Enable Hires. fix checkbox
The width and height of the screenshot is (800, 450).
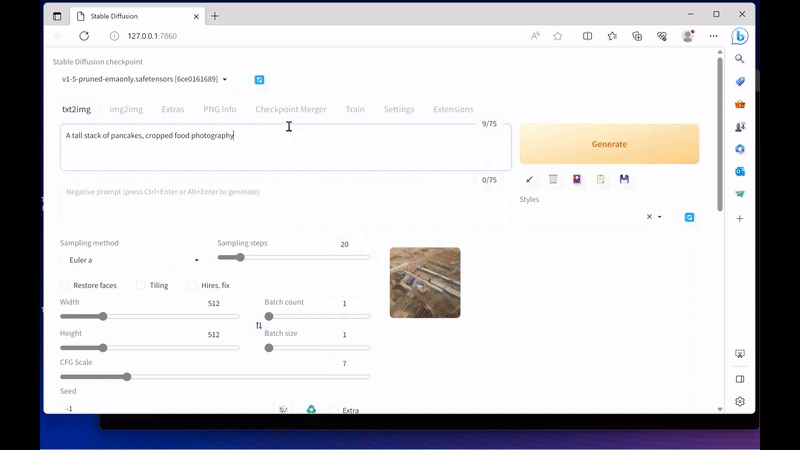pyautogui.click(x=192, y=285)
